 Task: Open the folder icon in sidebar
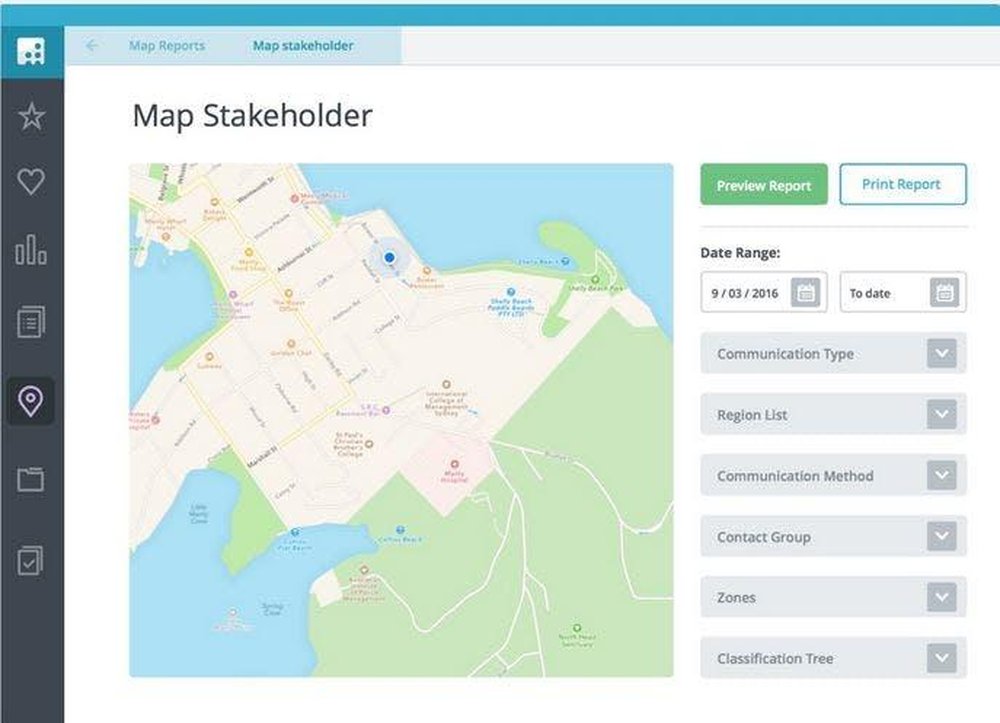[x=31, y=479]
